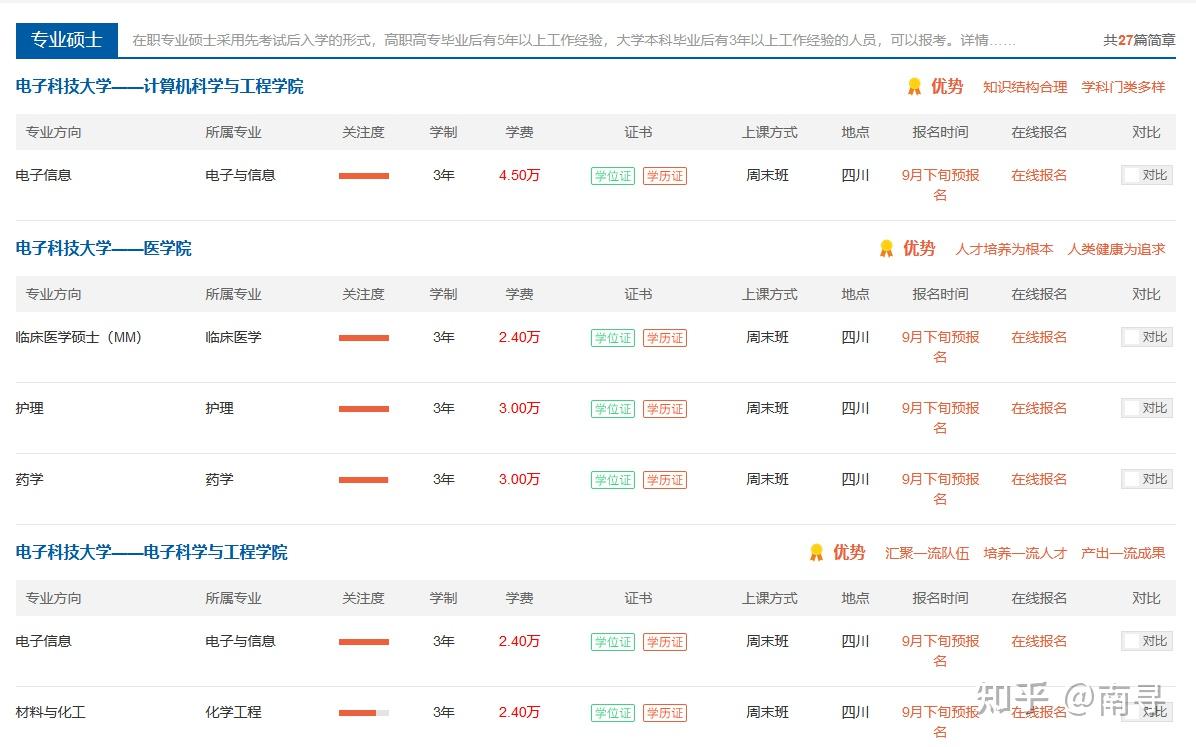Click 学历证 badge in 材料与化工 row

665,712
